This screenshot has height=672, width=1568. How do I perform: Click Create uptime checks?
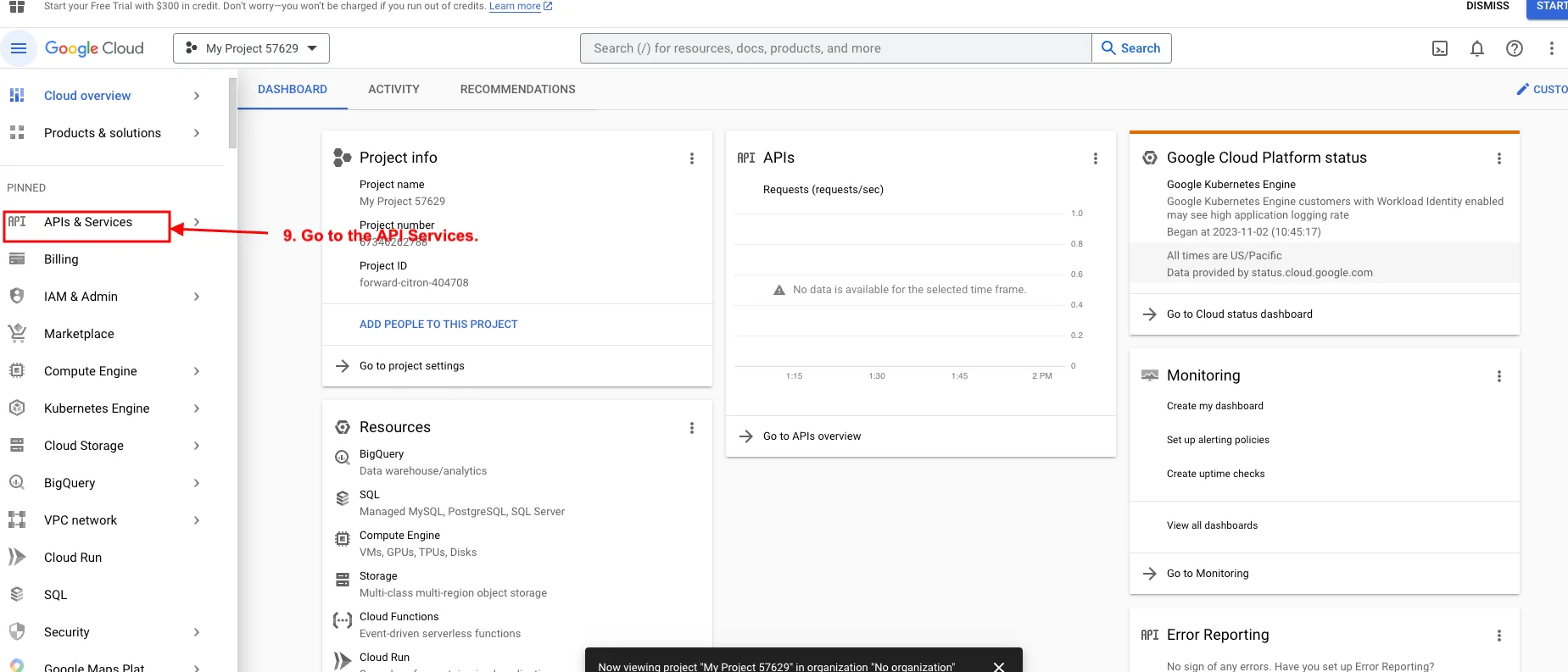click(x=1215, y=474)
